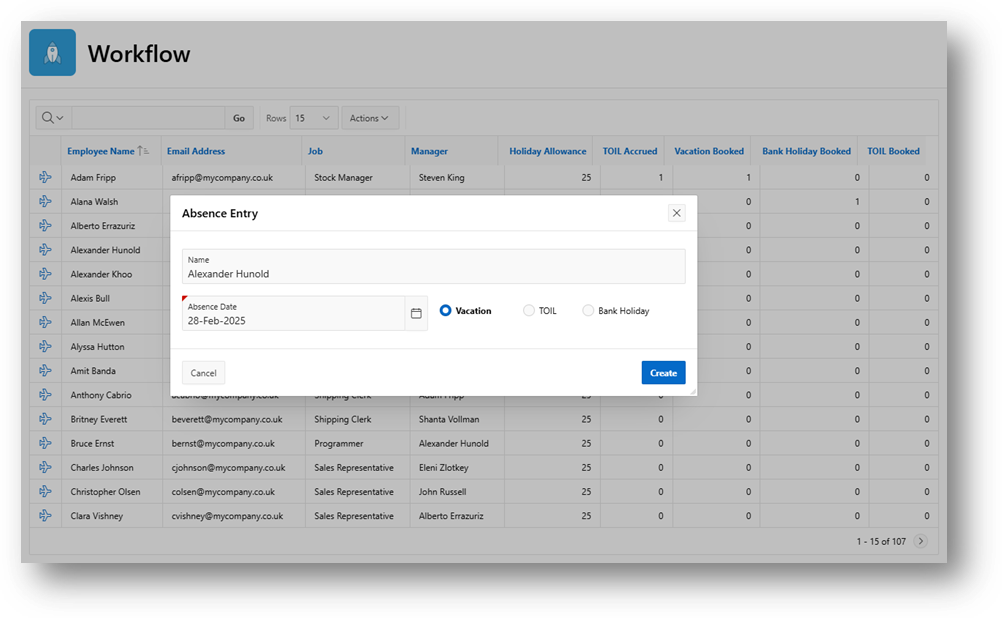1002x618 pixels.
Task: Click the TOIL Accrued column header
Action: pyautogui.click(x=629, y=151)
